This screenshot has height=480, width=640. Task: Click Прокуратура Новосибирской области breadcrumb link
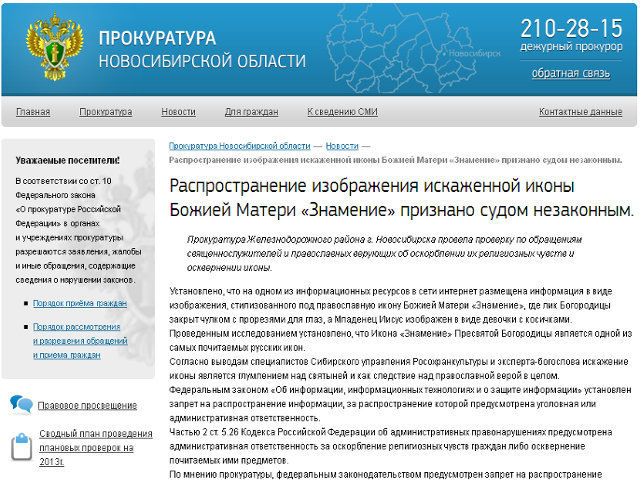[239, 146]
